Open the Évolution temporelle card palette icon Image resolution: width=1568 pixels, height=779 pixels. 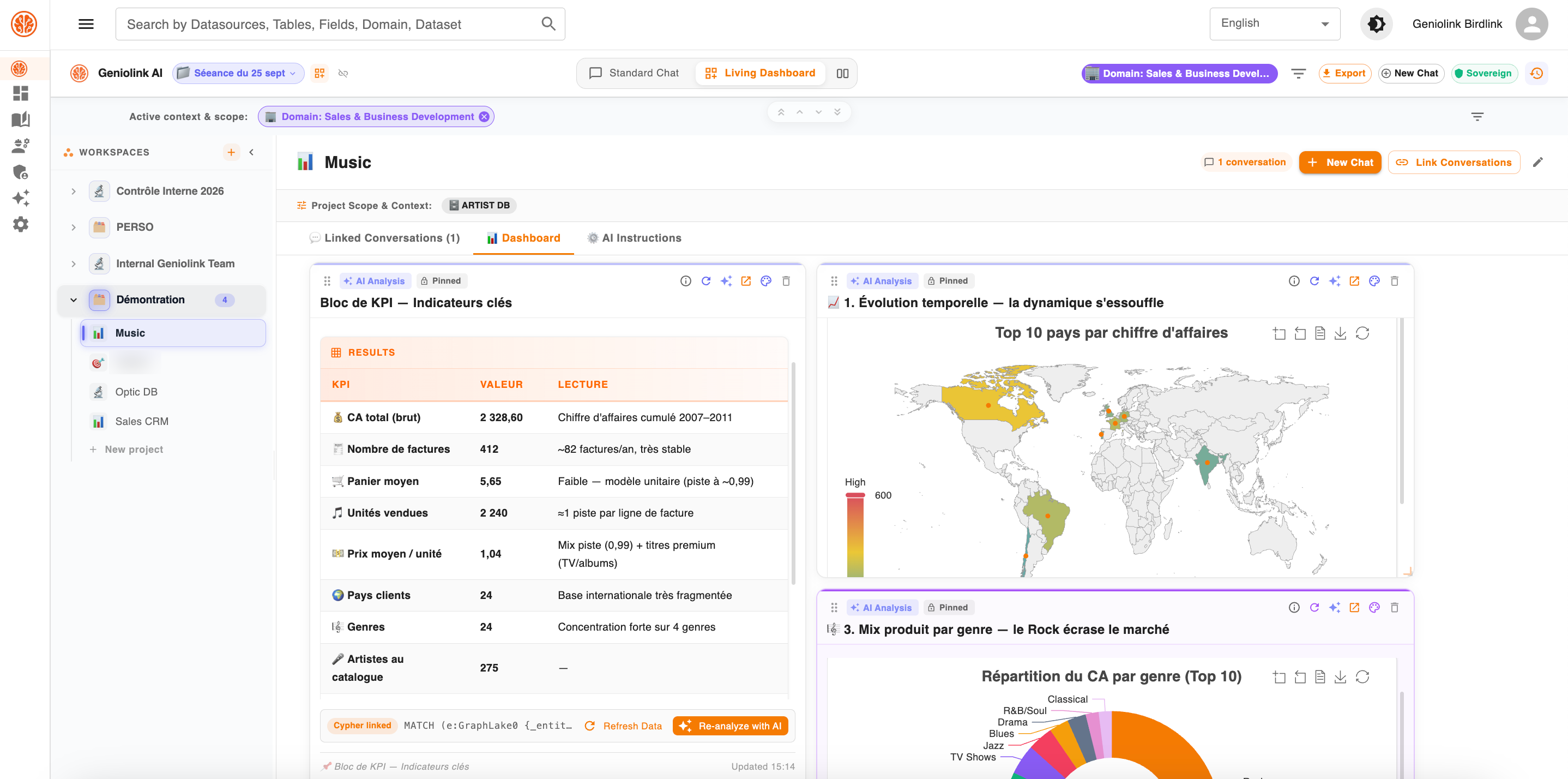click(1374, 281)
